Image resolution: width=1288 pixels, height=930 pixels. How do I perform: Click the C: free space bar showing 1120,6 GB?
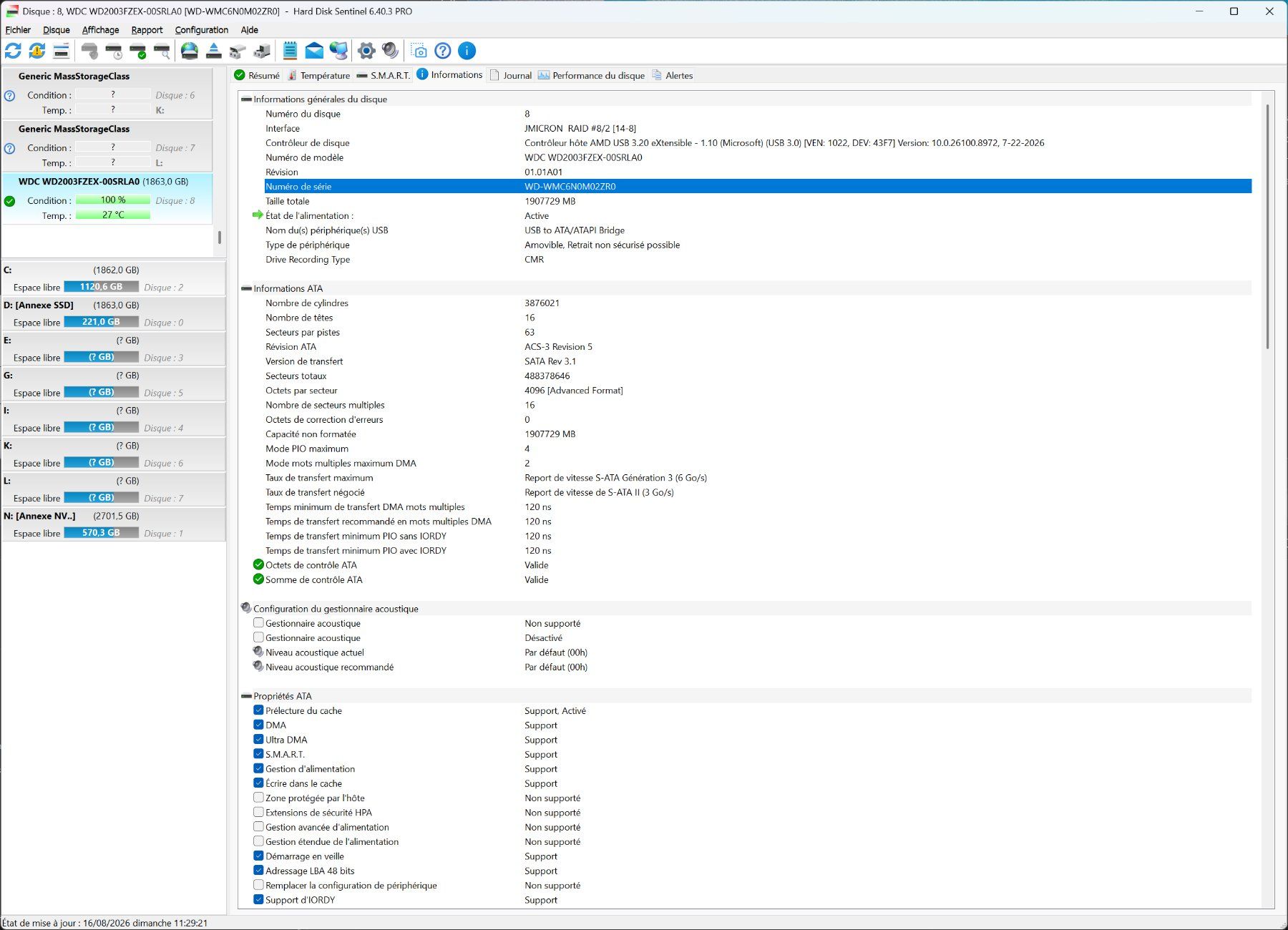101,287
